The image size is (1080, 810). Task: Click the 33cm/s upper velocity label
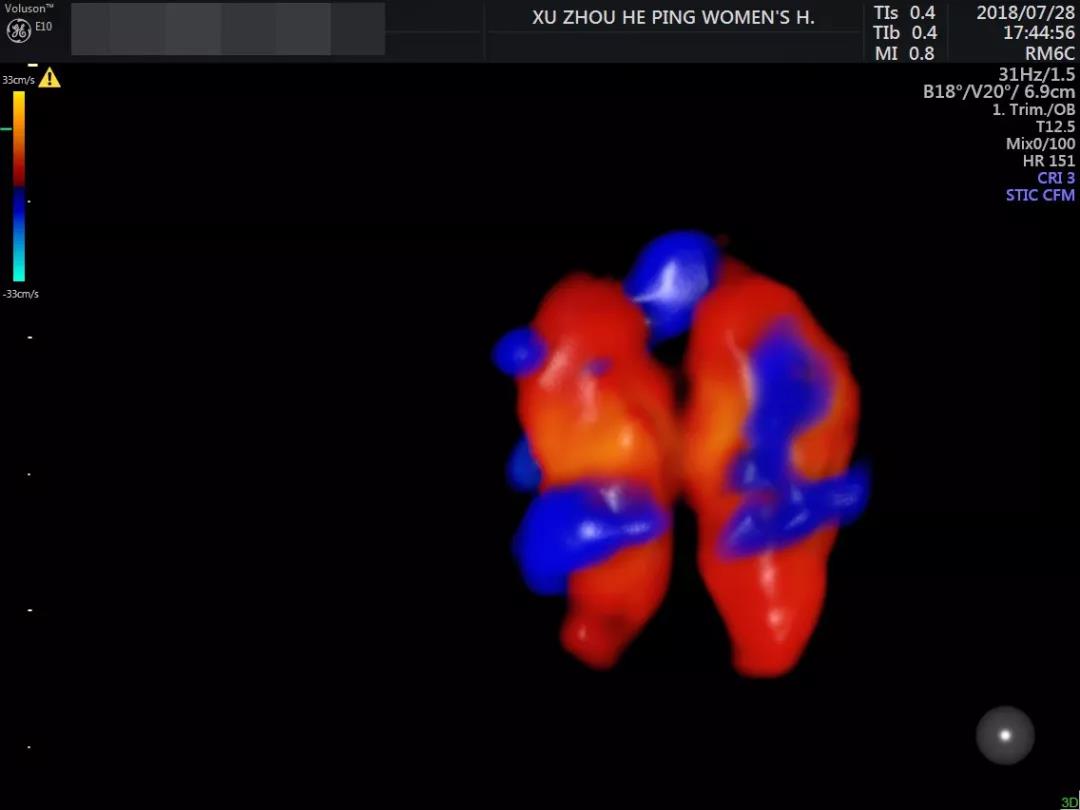coord(18,79)
